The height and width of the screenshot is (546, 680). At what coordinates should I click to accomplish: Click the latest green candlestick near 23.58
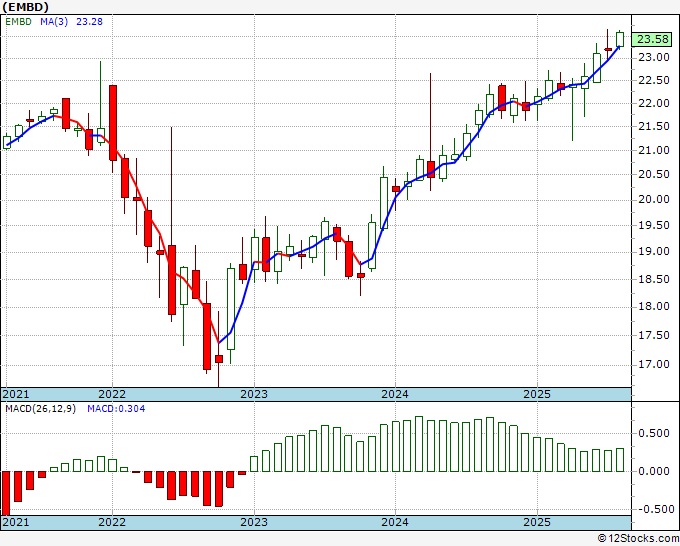coord(620,39)
